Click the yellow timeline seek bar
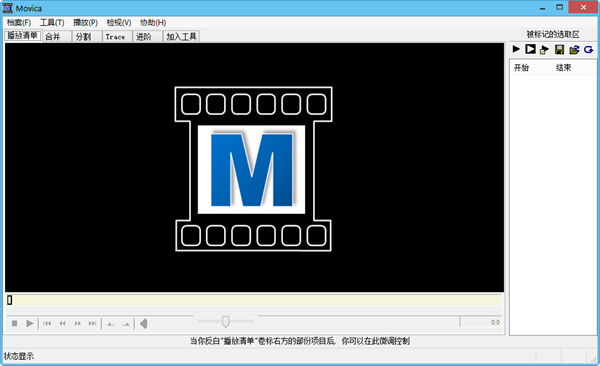The image size is (600, 366). (x=254, y=300)
